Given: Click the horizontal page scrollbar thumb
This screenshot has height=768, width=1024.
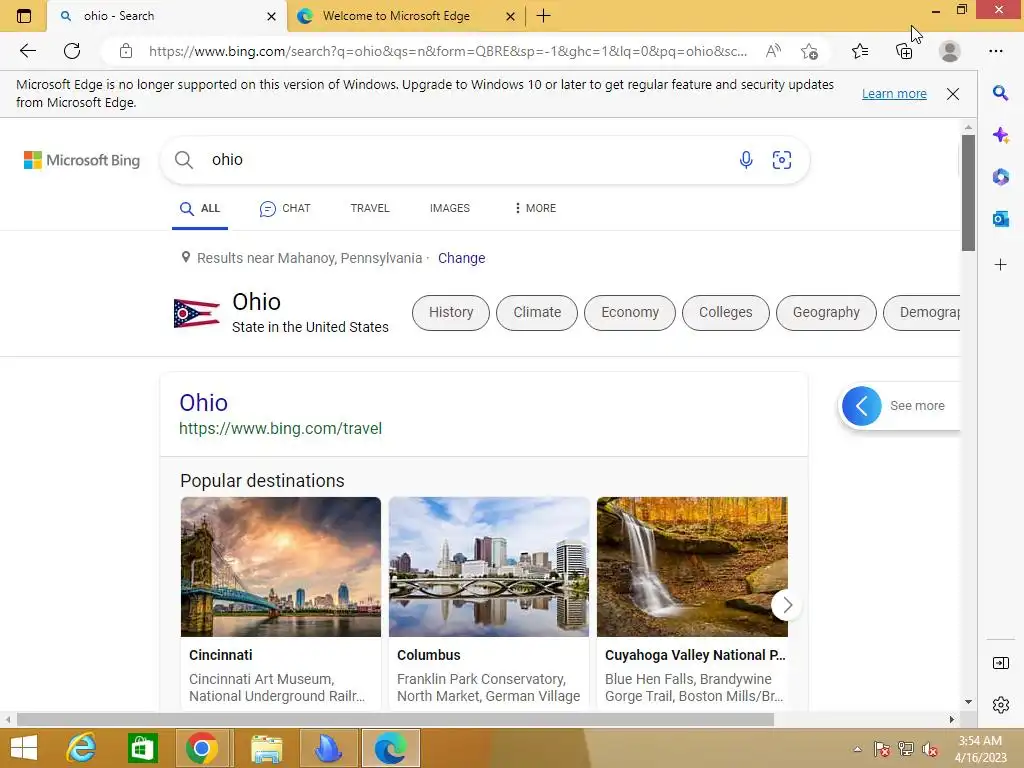Looking at the screenshot, I should point(395,719).
